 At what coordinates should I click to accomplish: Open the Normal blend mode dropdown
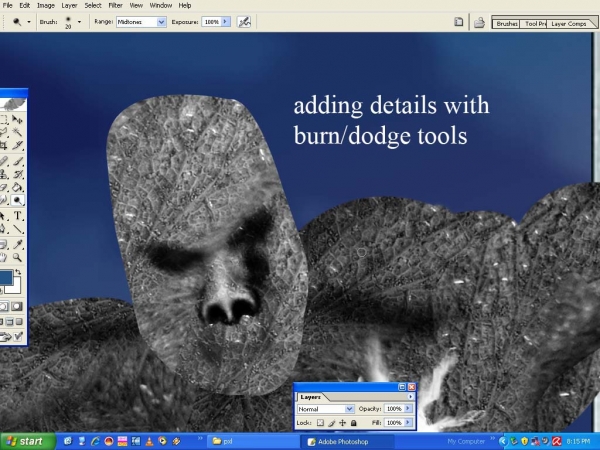(x=326, y=409)
